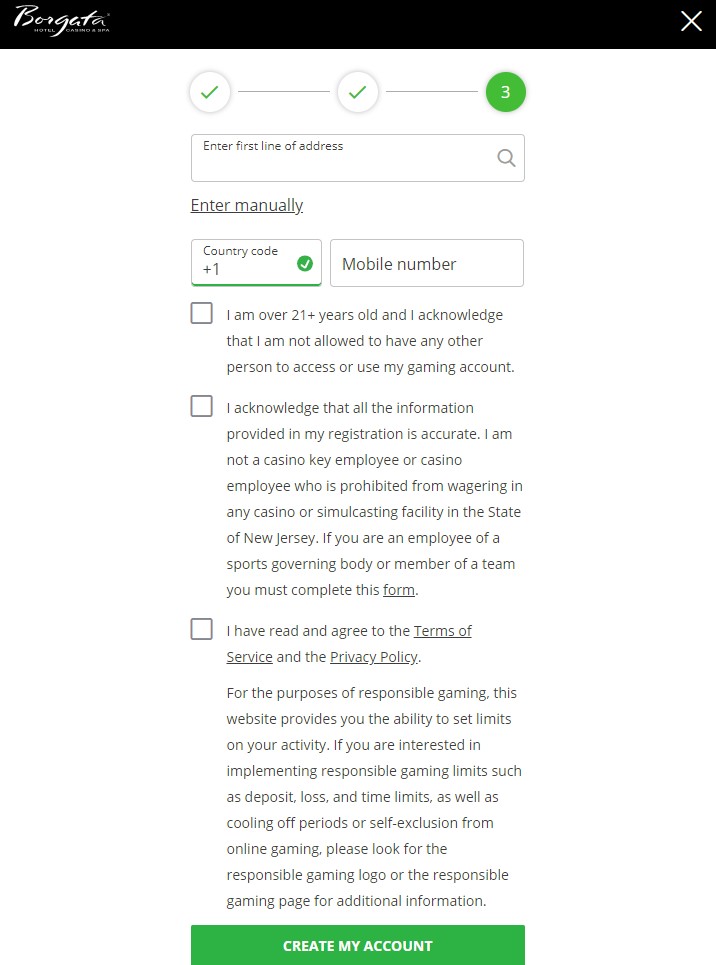Click the green validation check in Country code
The image size is (716, 965).
point(305,264)
